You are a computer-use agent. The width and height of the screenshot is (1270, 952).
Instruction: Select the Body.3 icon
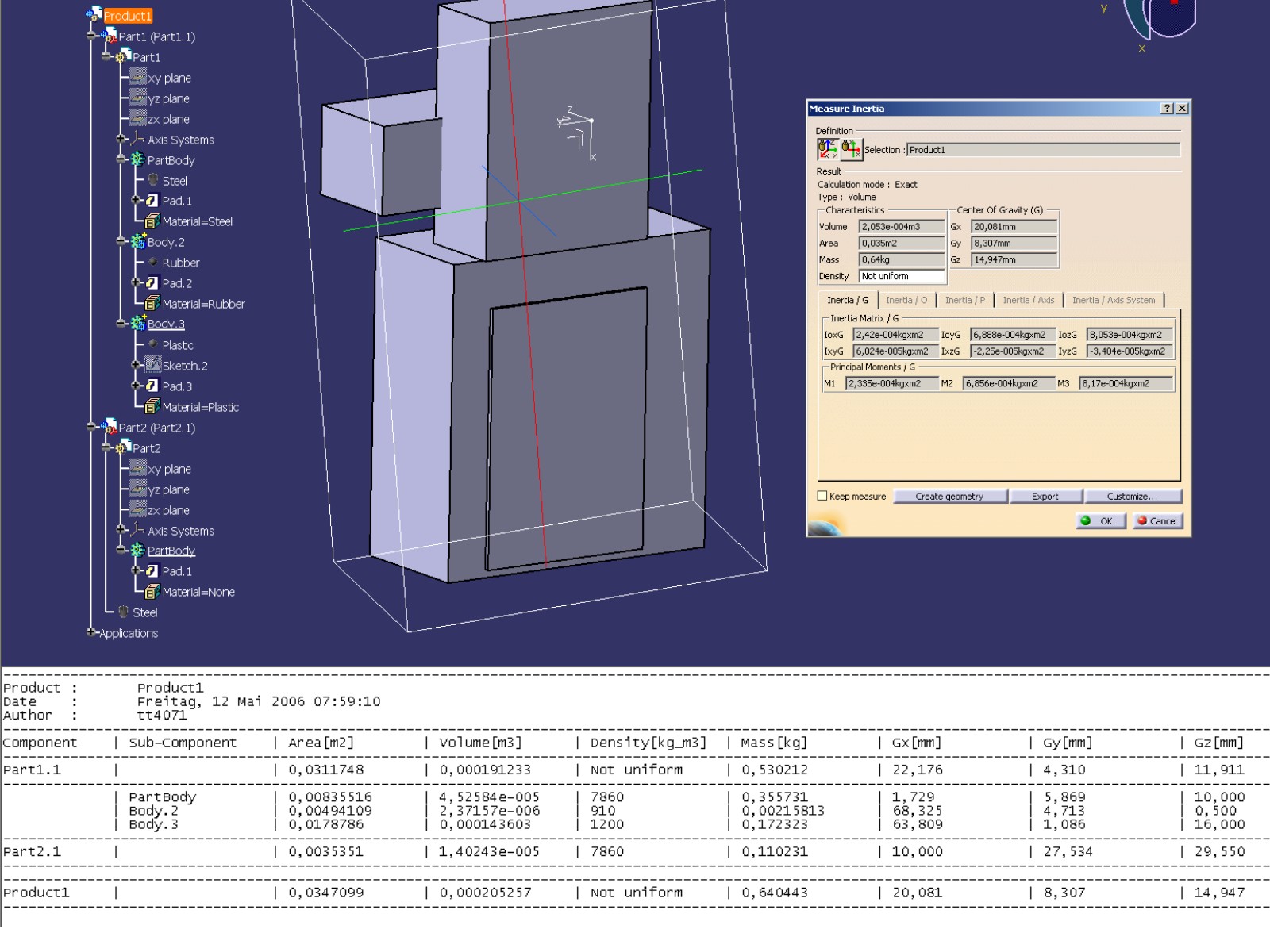coord(138,324)
